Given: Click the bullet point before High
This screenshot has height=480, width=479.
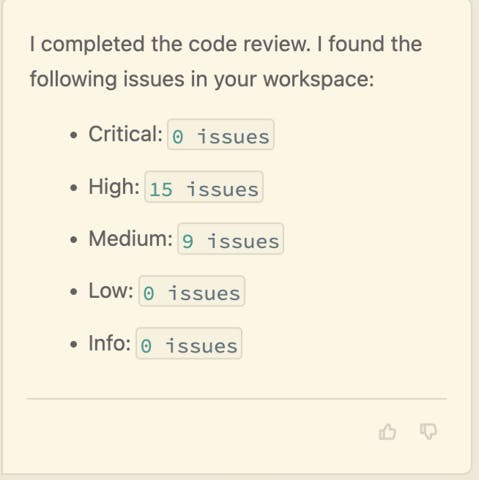Looking at the screenshot, I should (x=74, y=188).
